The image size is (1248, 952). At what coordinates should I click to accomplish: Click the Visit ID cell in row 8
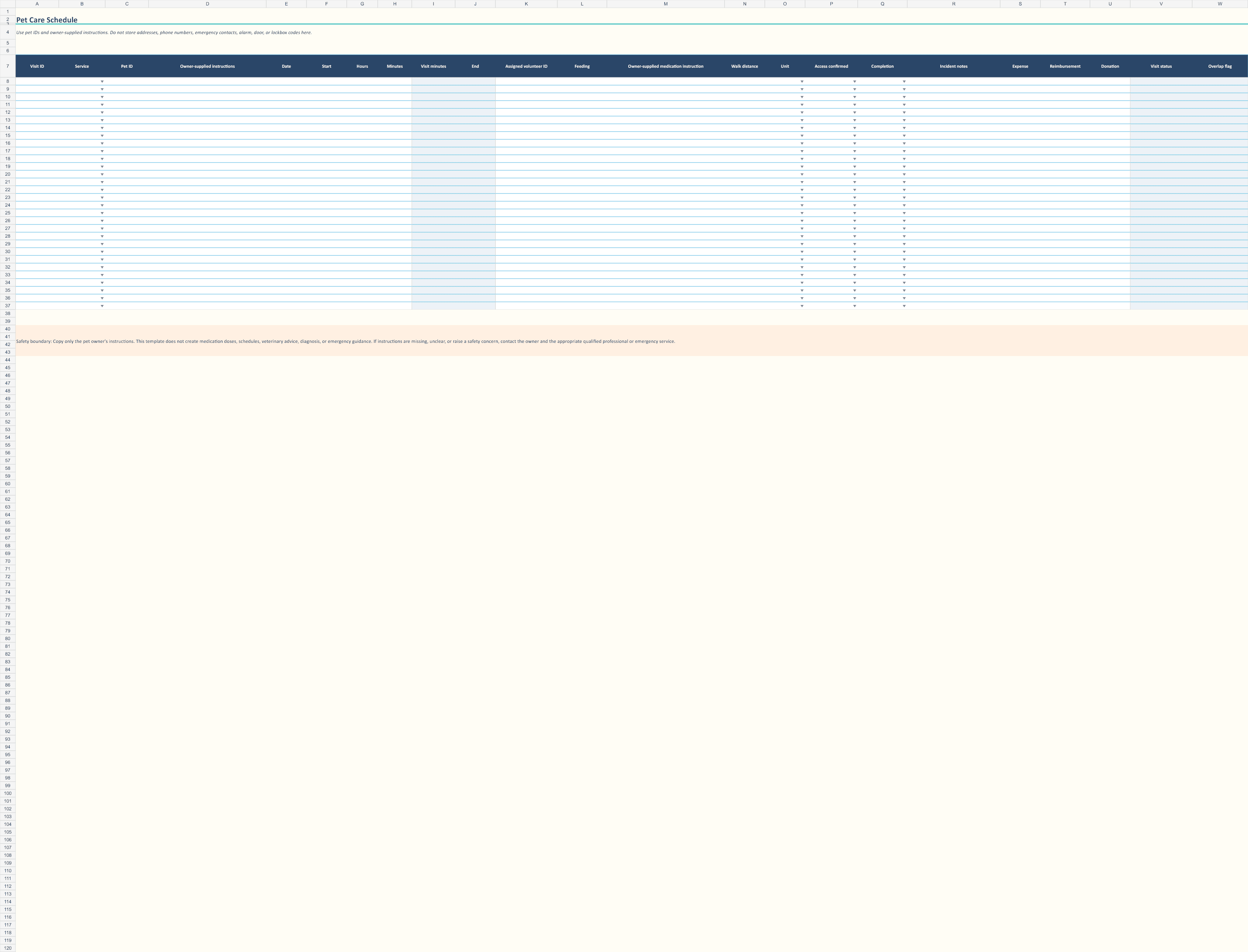(x=37, y=82)
